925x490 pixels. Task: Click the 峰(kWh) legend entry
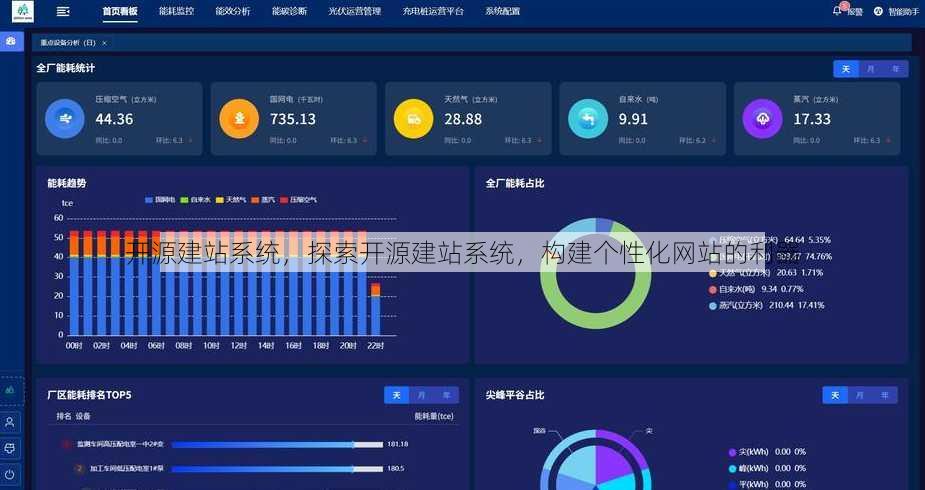click(767, 468)
